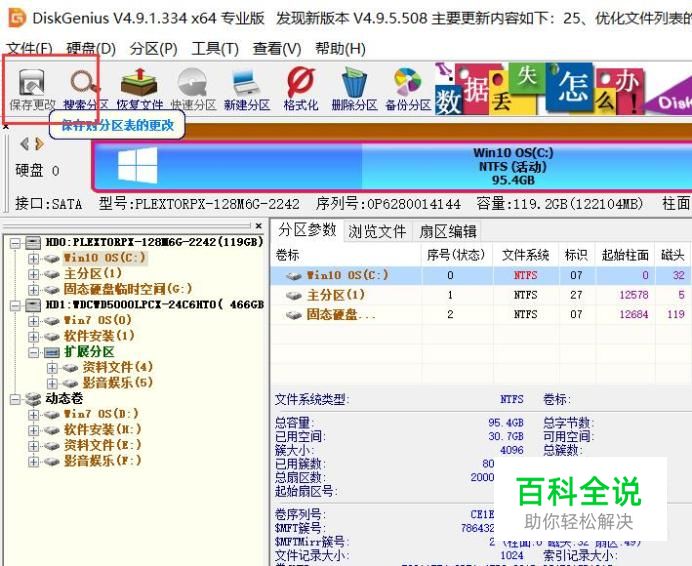Select 扩展分区 in the tree

coord(89,352)
